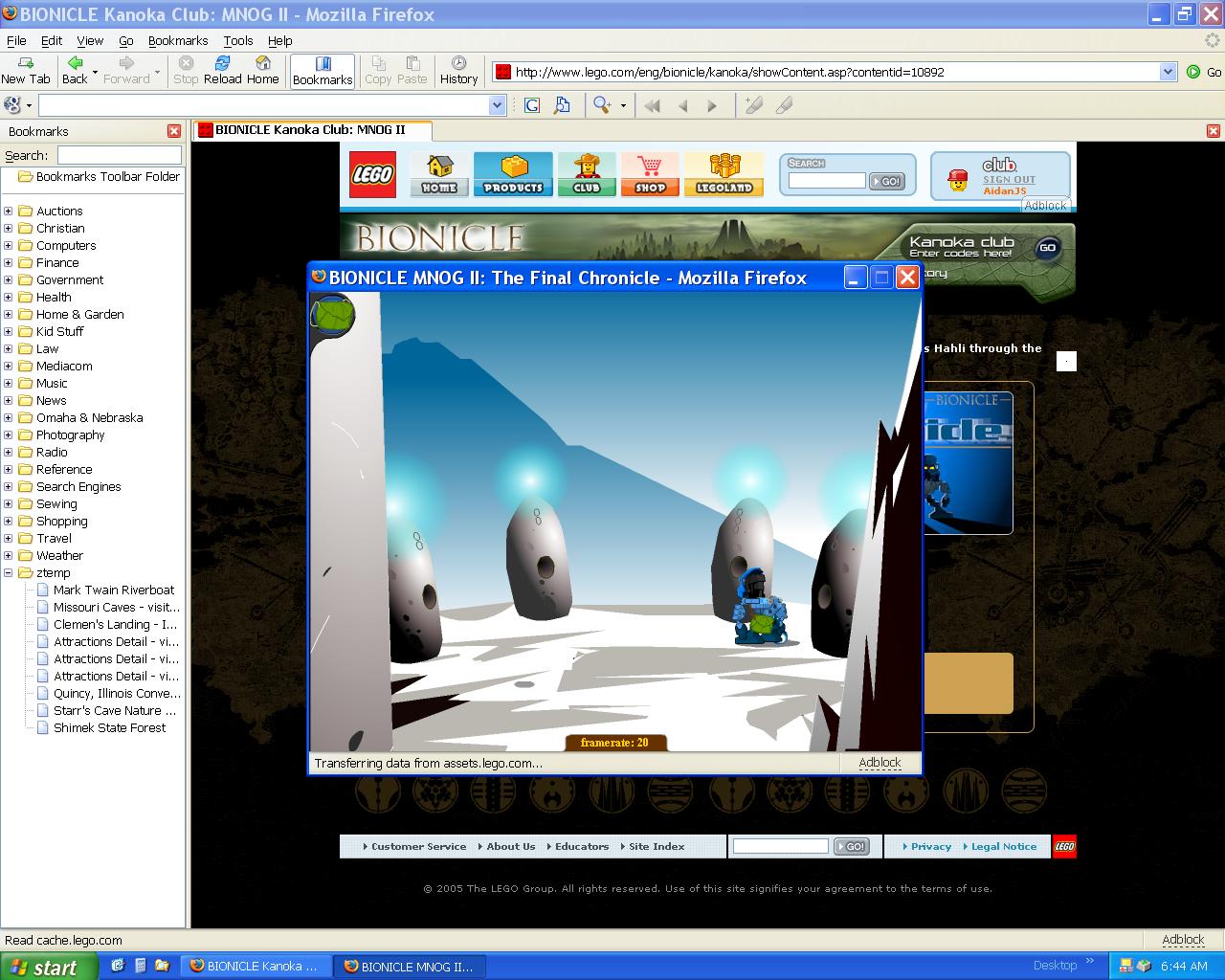Open the LEGO CLUB navigation icon
Image resolution: width=1225 pixels, height=980 pixels.
pyautogui.click(x=587, y=174)
